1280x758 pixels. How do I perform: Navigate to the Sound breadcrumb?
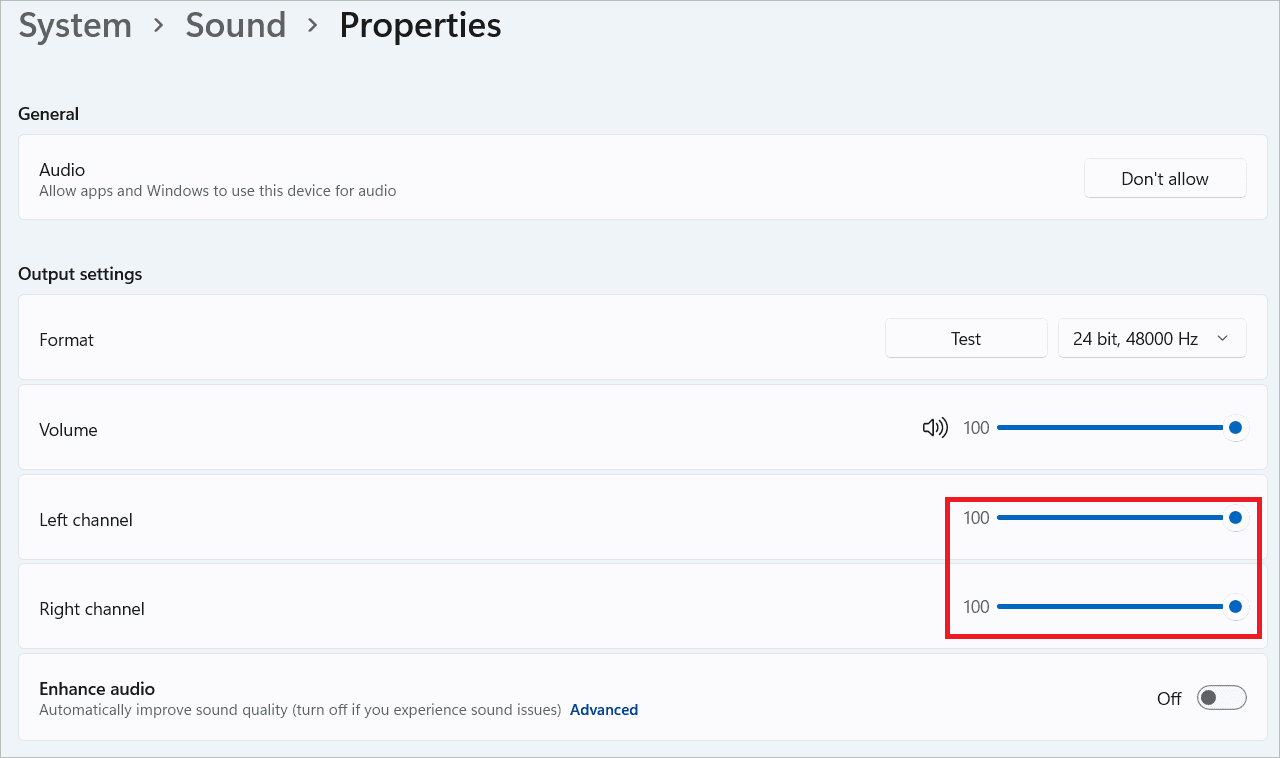click(x=235, y=26)
